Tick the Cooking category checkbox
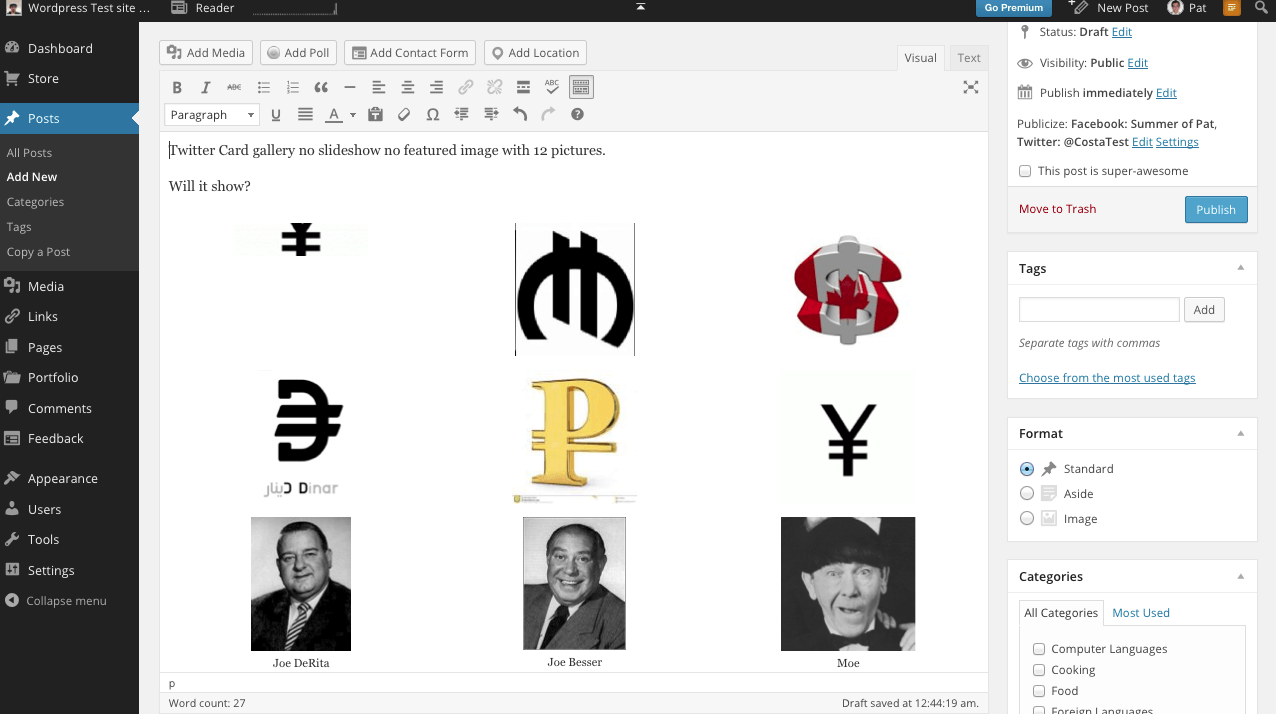The height and width of the screenshot is (714, 1276). (1039, 670)
